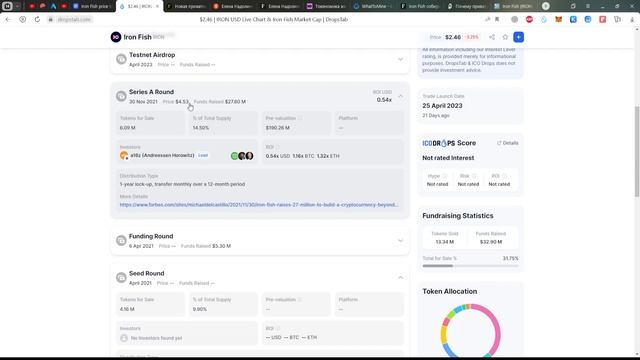
Task: Click a16z (Andreessen Horowitz) investor name
Action: pyautogui.click(x=162, y=156)
